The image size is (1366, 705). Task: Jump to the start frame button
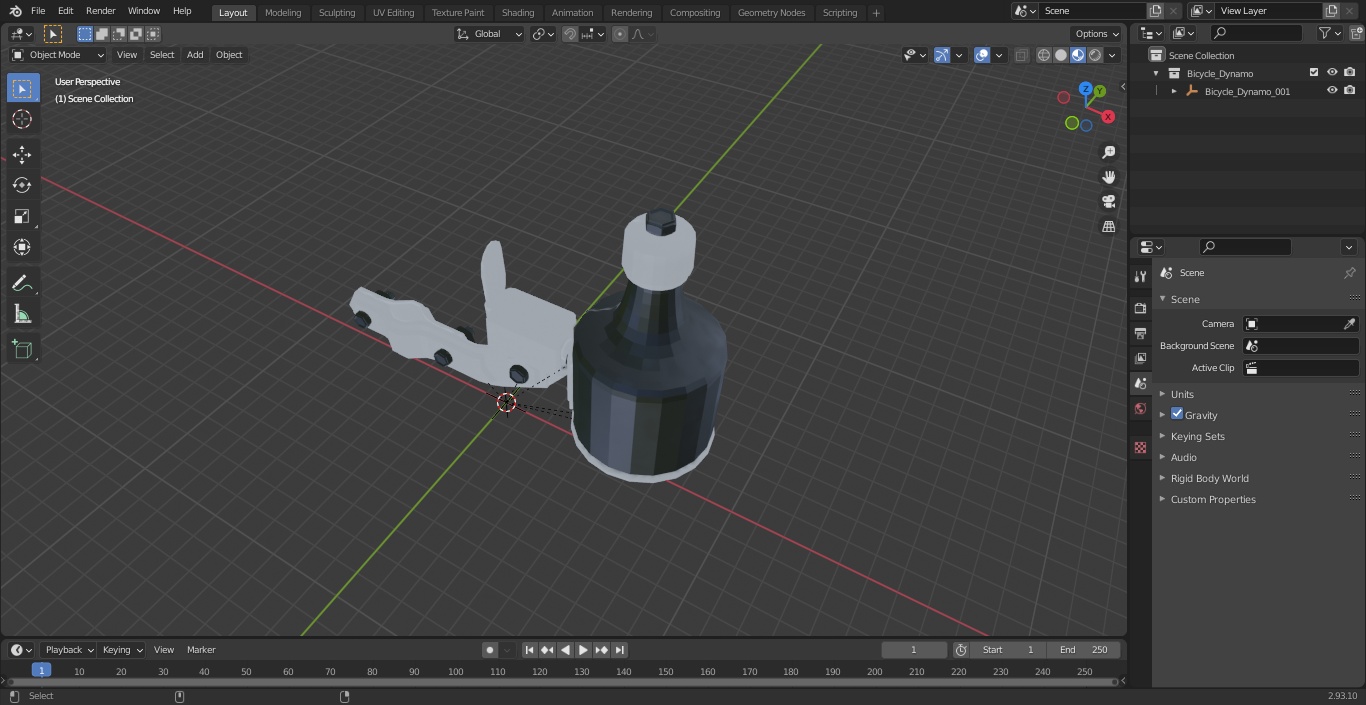[x=529, y=650]
